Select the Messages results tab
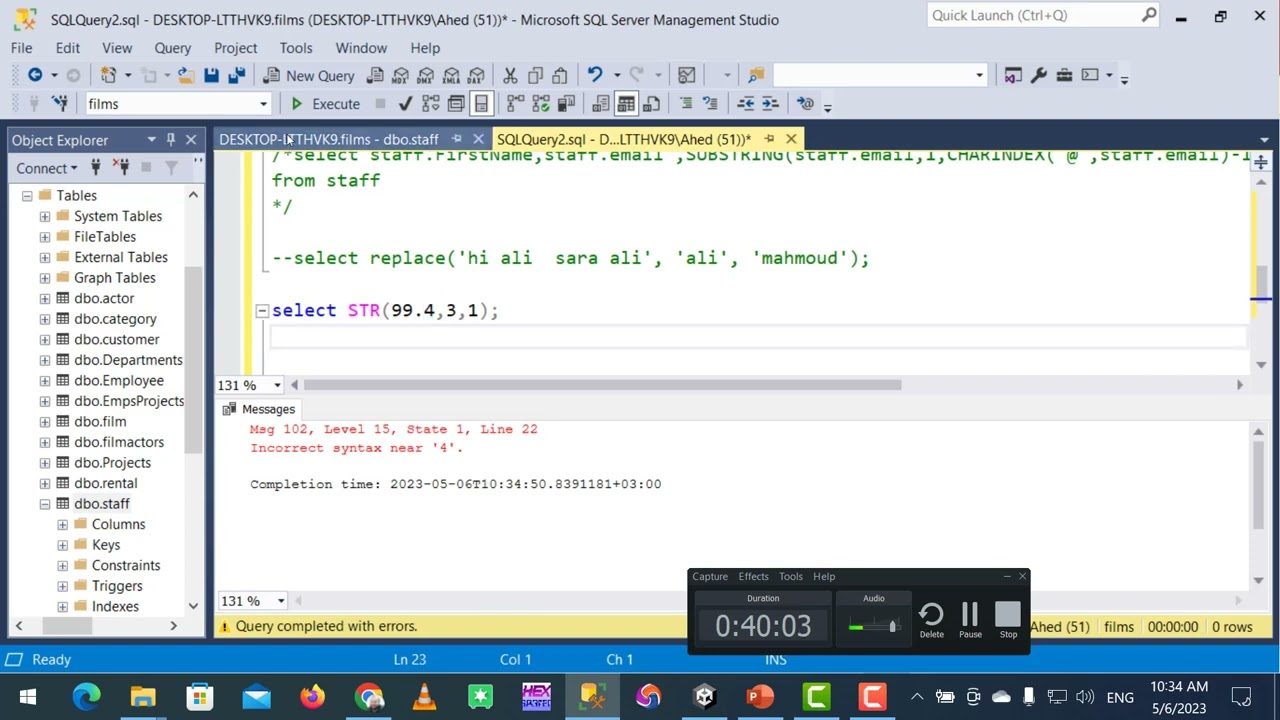 tap(259, 409)
